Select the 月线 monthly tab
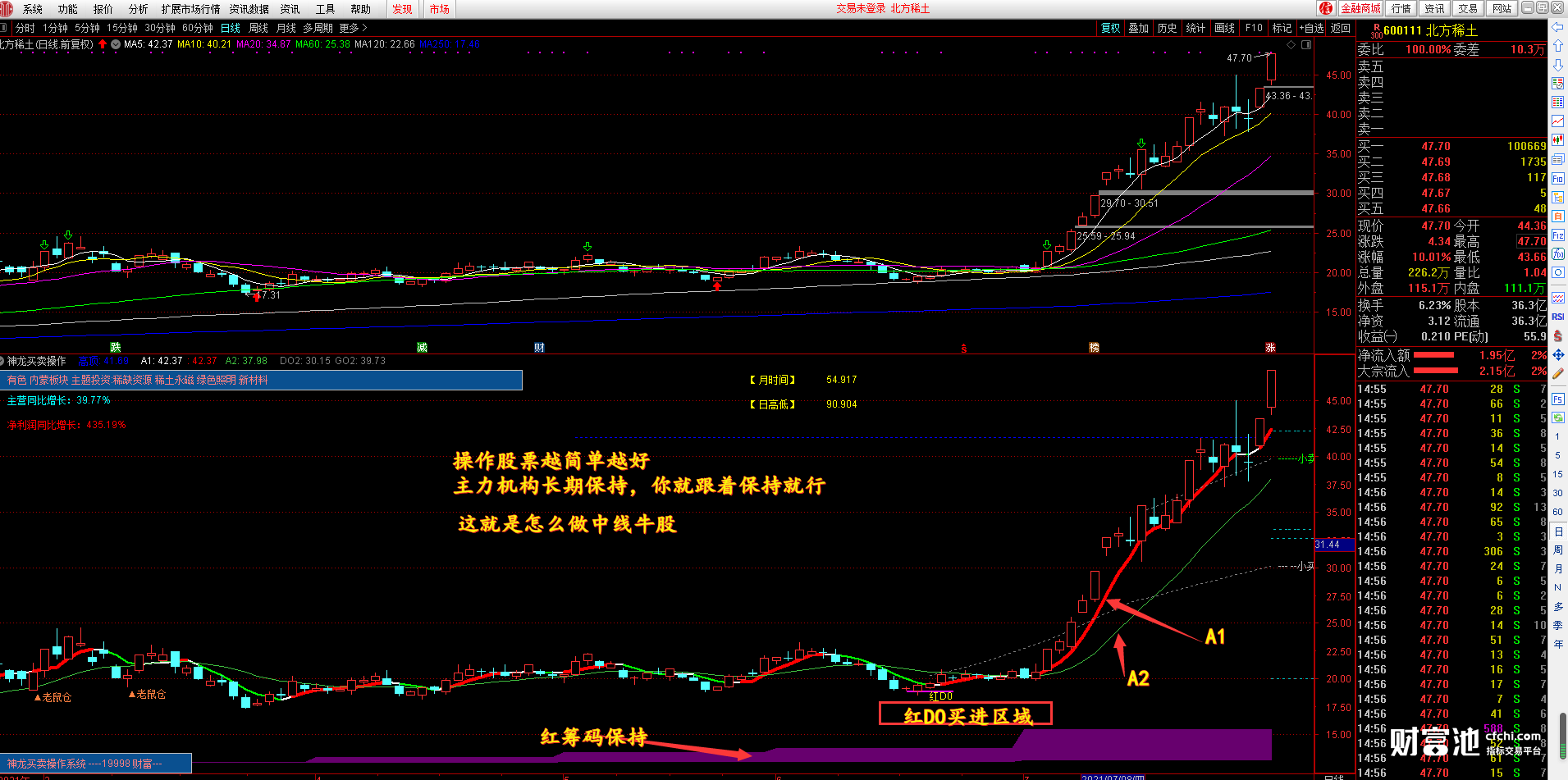This screenshot has height=780, width=1568. tap(286, 28)
